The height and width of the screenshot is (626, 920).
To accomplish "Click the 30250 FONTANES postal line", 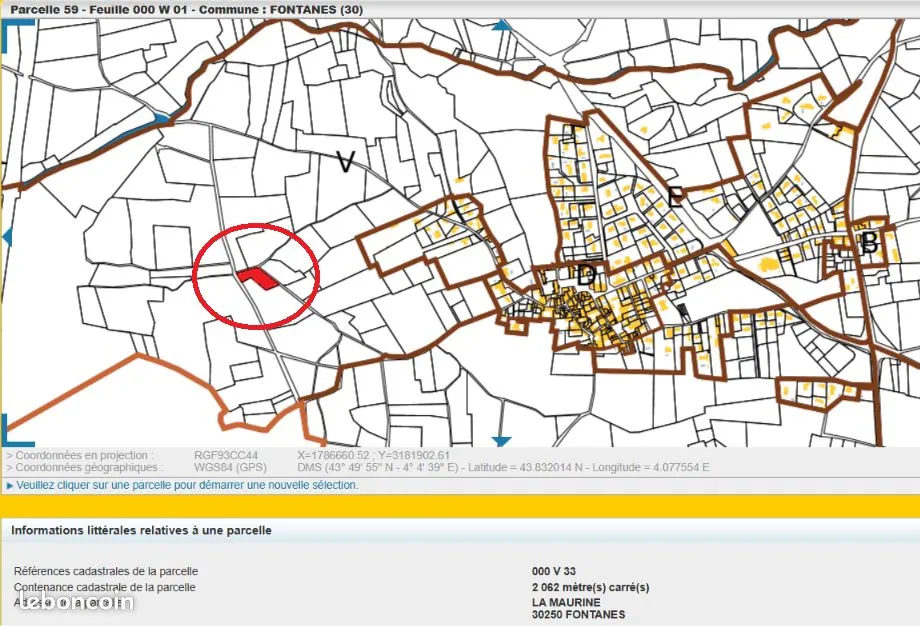I will coord(579,615).
